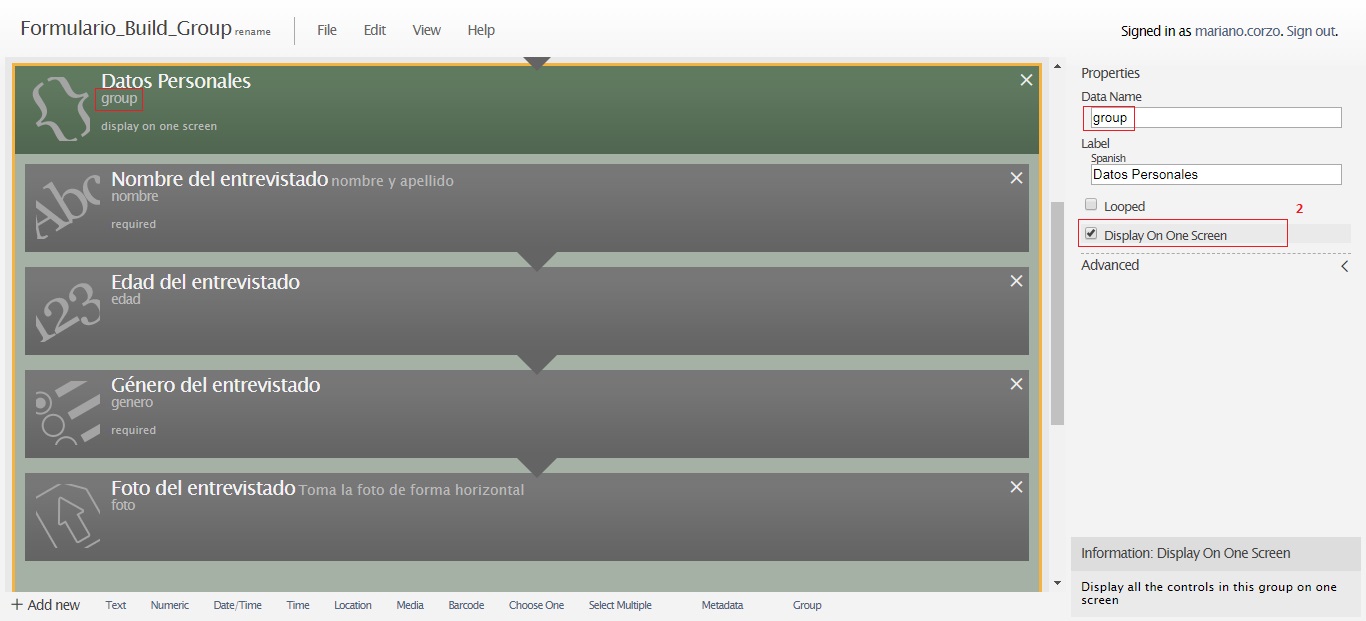
Task: Add a new Media control
Action: coord(410,605)
